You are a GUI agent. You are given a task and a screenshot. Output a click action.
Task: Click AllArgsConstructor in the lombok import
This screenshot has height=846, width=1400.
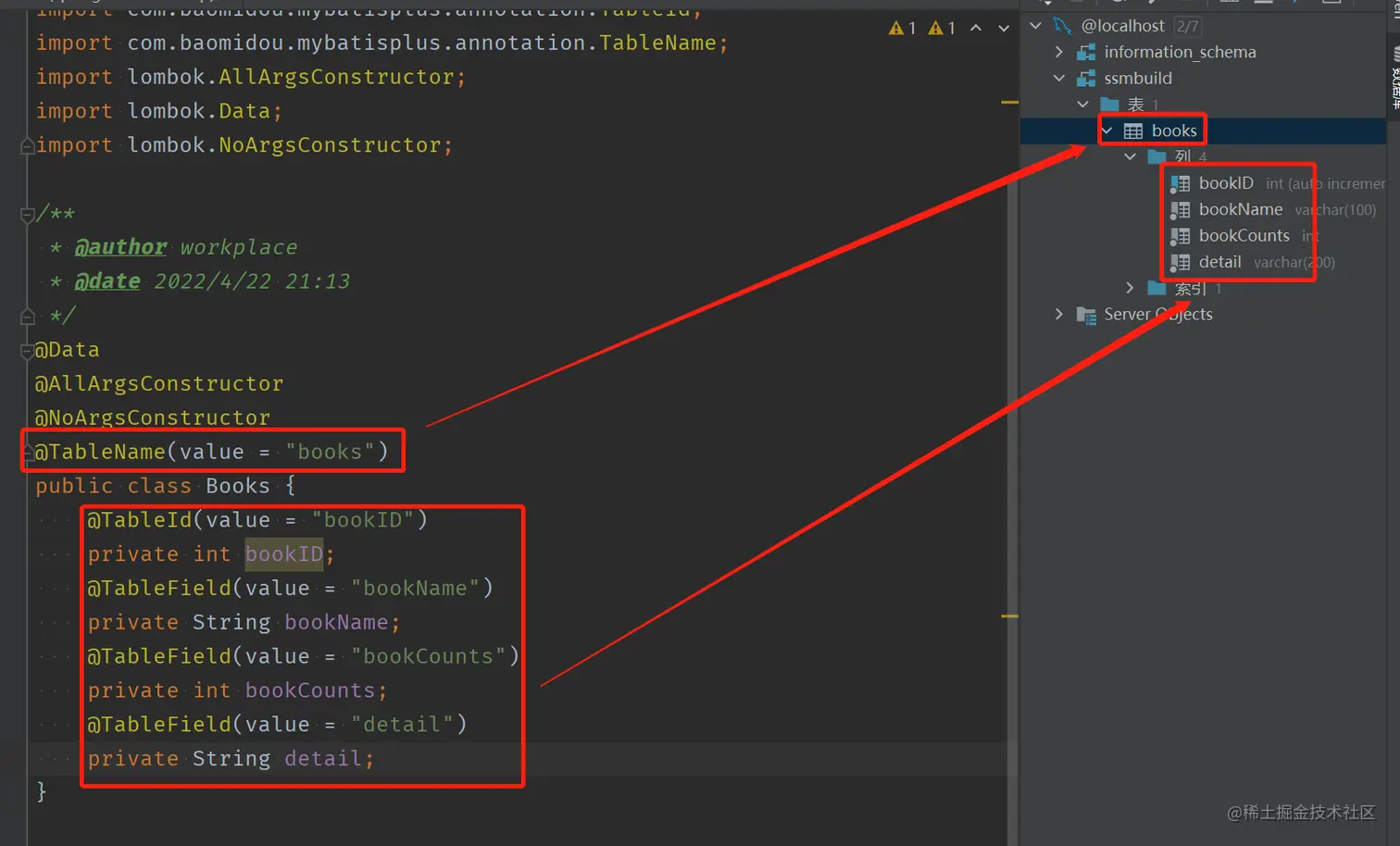coord(336,77)
